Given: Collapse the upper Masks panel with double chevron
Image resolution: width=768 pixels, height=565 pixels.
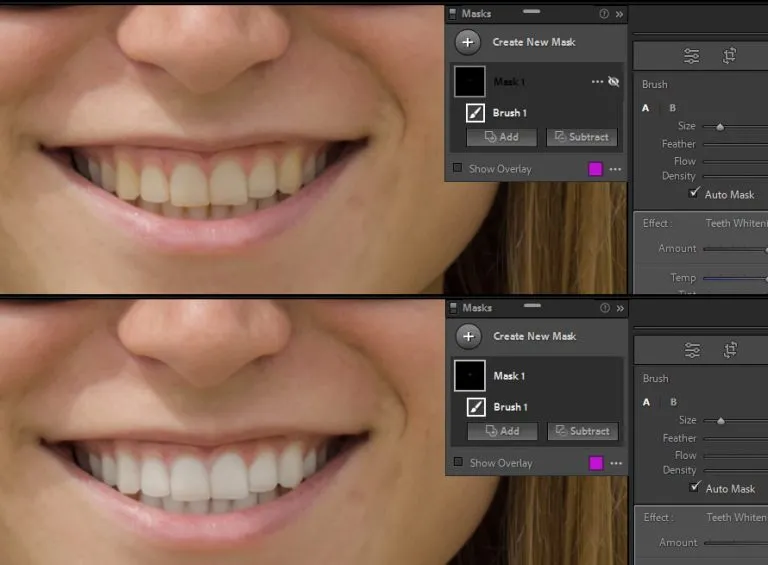Looking at the screenshot, I should point(619,14).
